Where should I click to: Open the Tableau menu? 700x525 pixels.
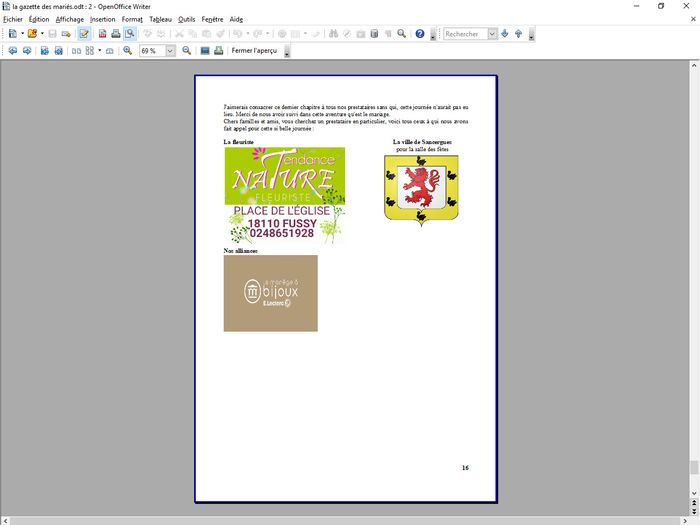pyautogui.click(x=160, y=19)
